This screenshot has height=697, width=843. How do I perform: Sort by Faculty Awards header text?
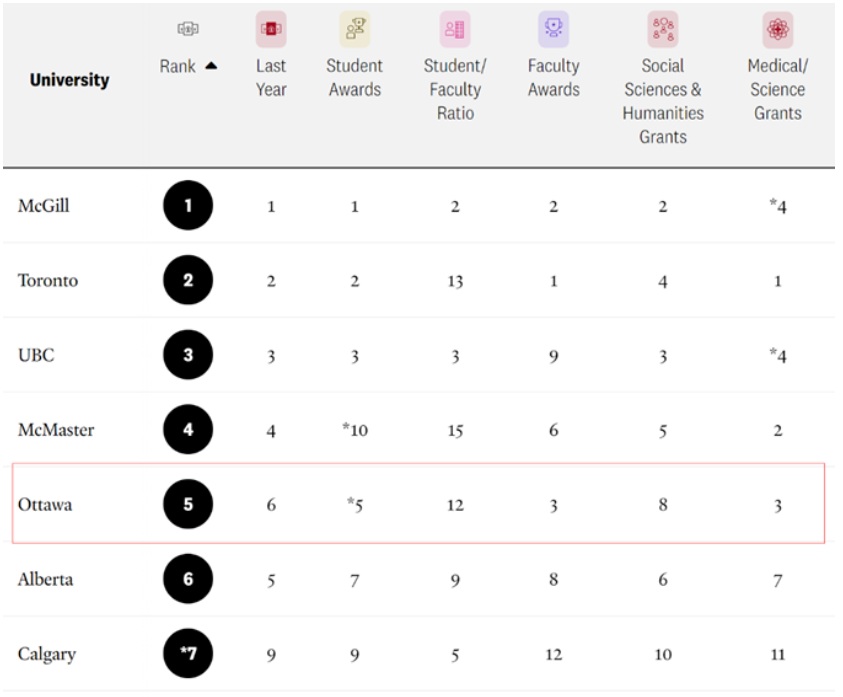pos(553,77)
